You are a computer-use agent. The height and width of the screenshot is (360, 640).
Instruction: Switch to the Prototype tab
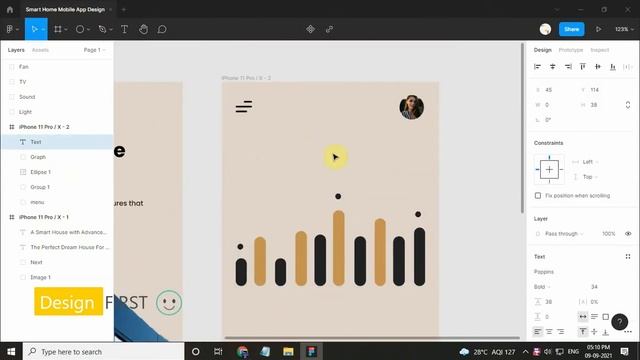coord(571,50)
